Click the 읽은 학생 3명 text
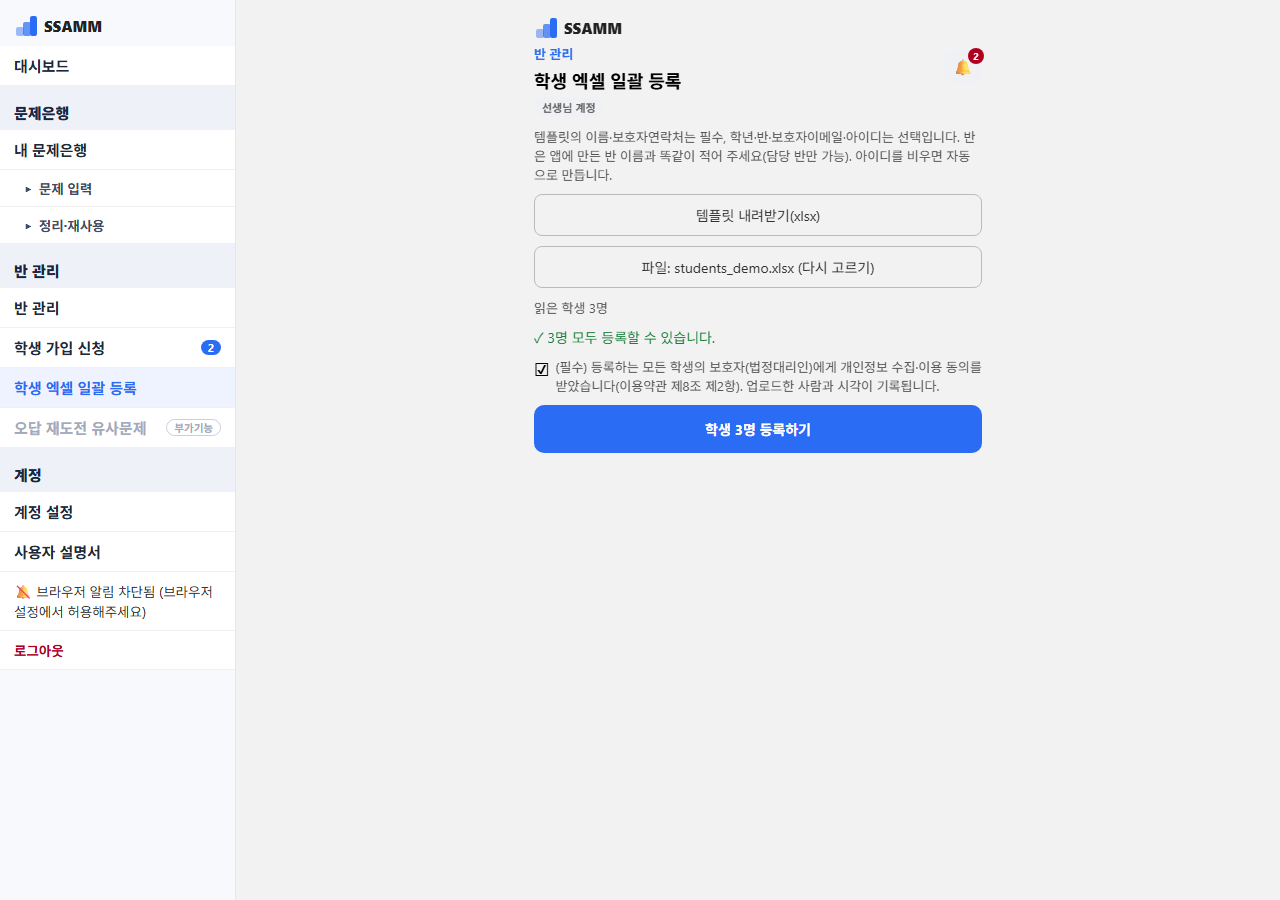The height and width of the screenshot is (900, 1280). point(571,308)
